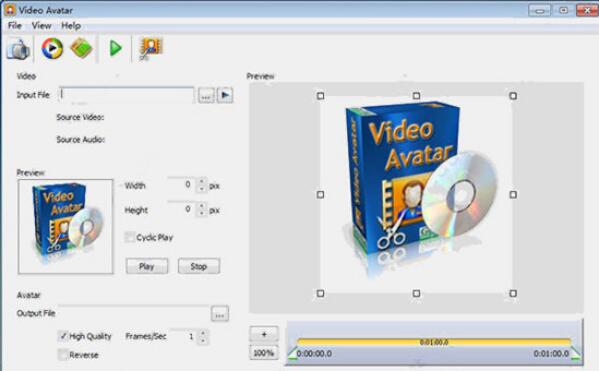Maximize the Video Avatar window

tap(563, 10)
